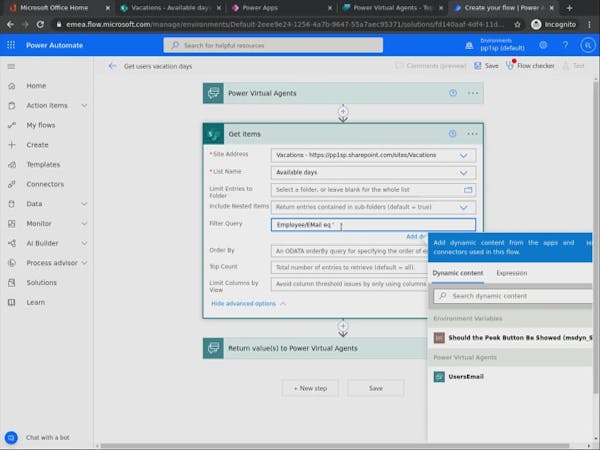This screenshot has height=450, width=600.
Task: Click the SharePoint Get items icon
Action: 213,134
